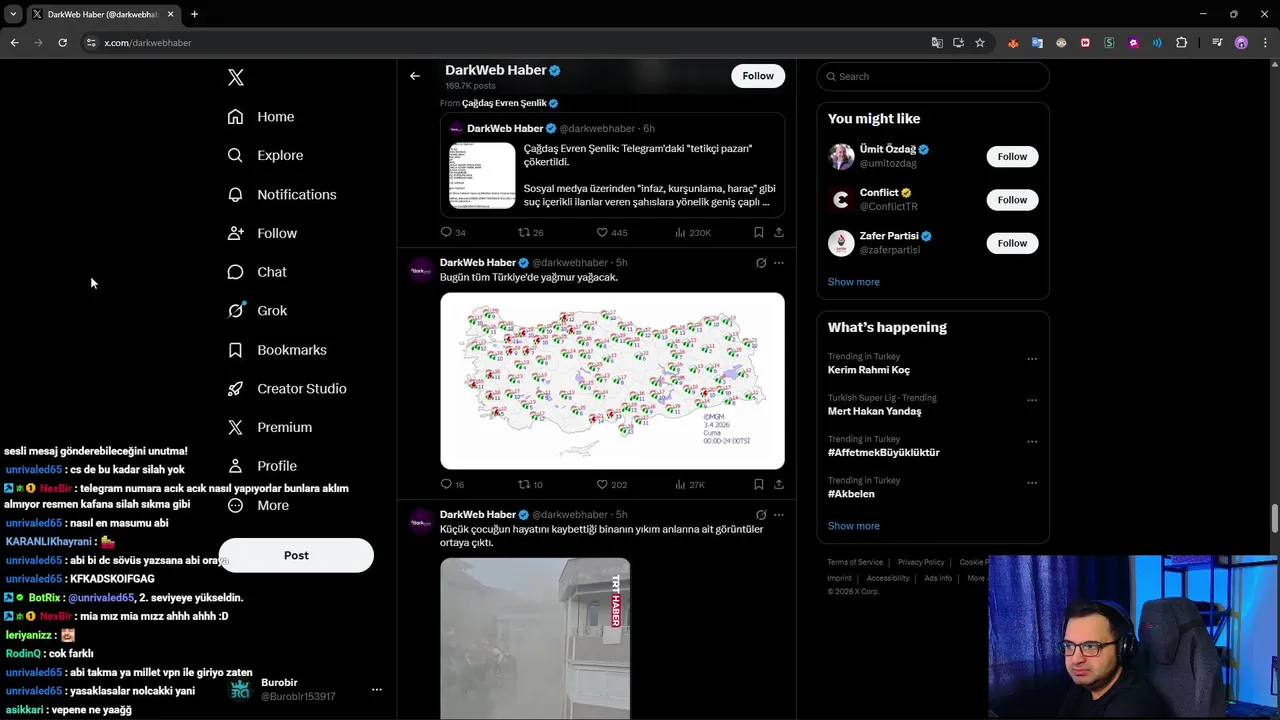The height and width of the screenshot is (720, 1280).
Task: Open Terms of Service footer link
Action: click(x=855, y=562)
